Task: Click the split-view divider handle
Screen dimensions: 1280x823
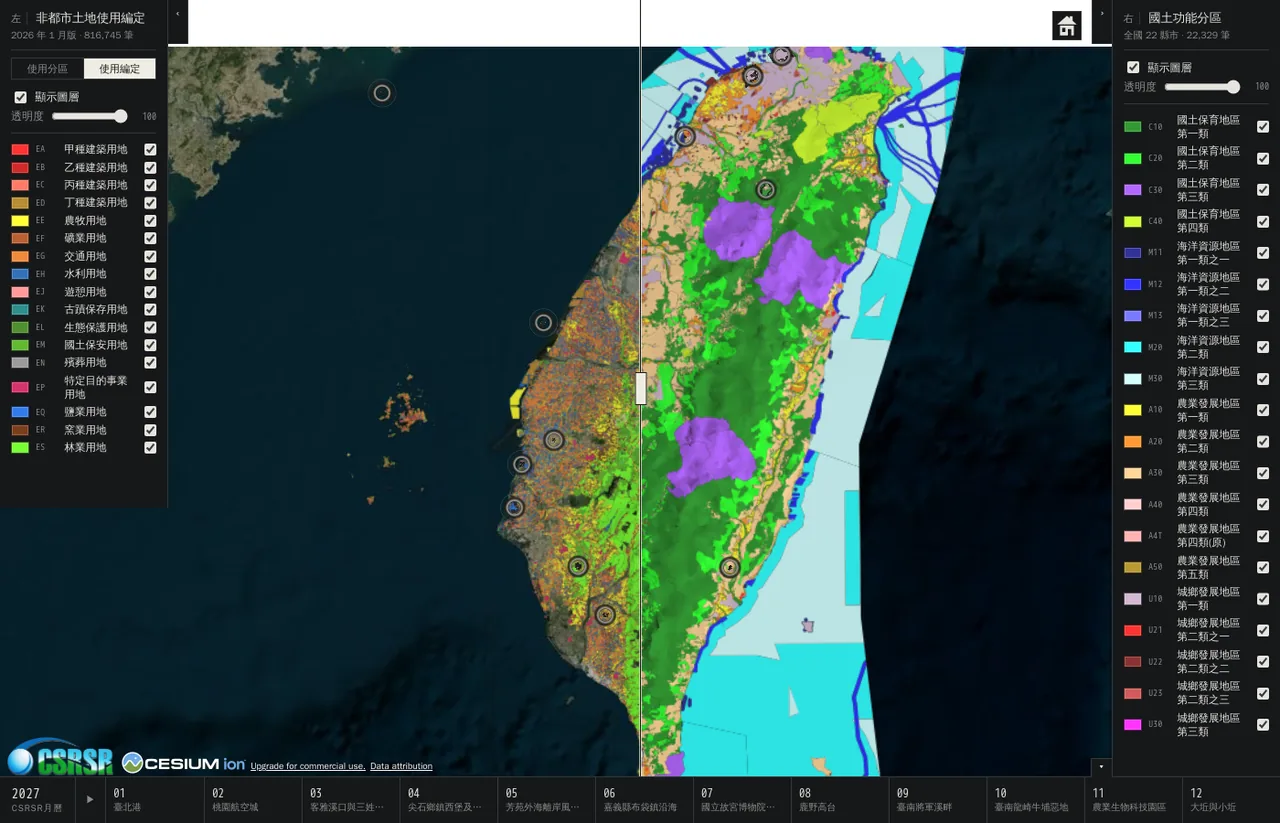Action: tap(641, 388)
